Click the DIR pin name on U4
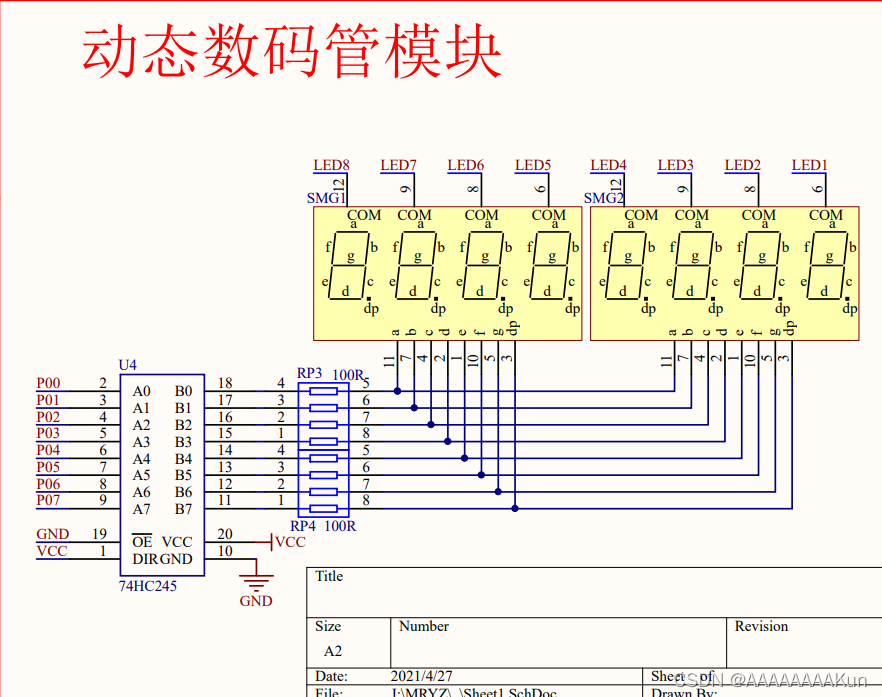Screen dimensions: 882x697 tap(145, 559)
